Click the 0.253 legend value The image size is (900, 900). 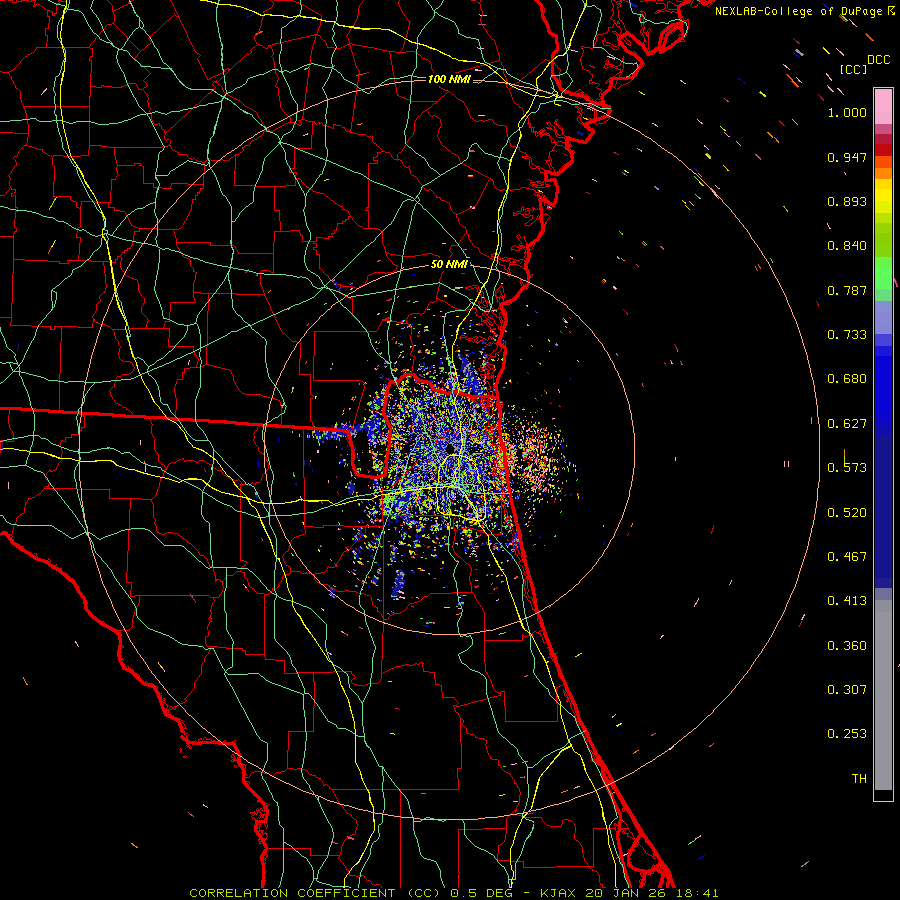coord(847,734)
